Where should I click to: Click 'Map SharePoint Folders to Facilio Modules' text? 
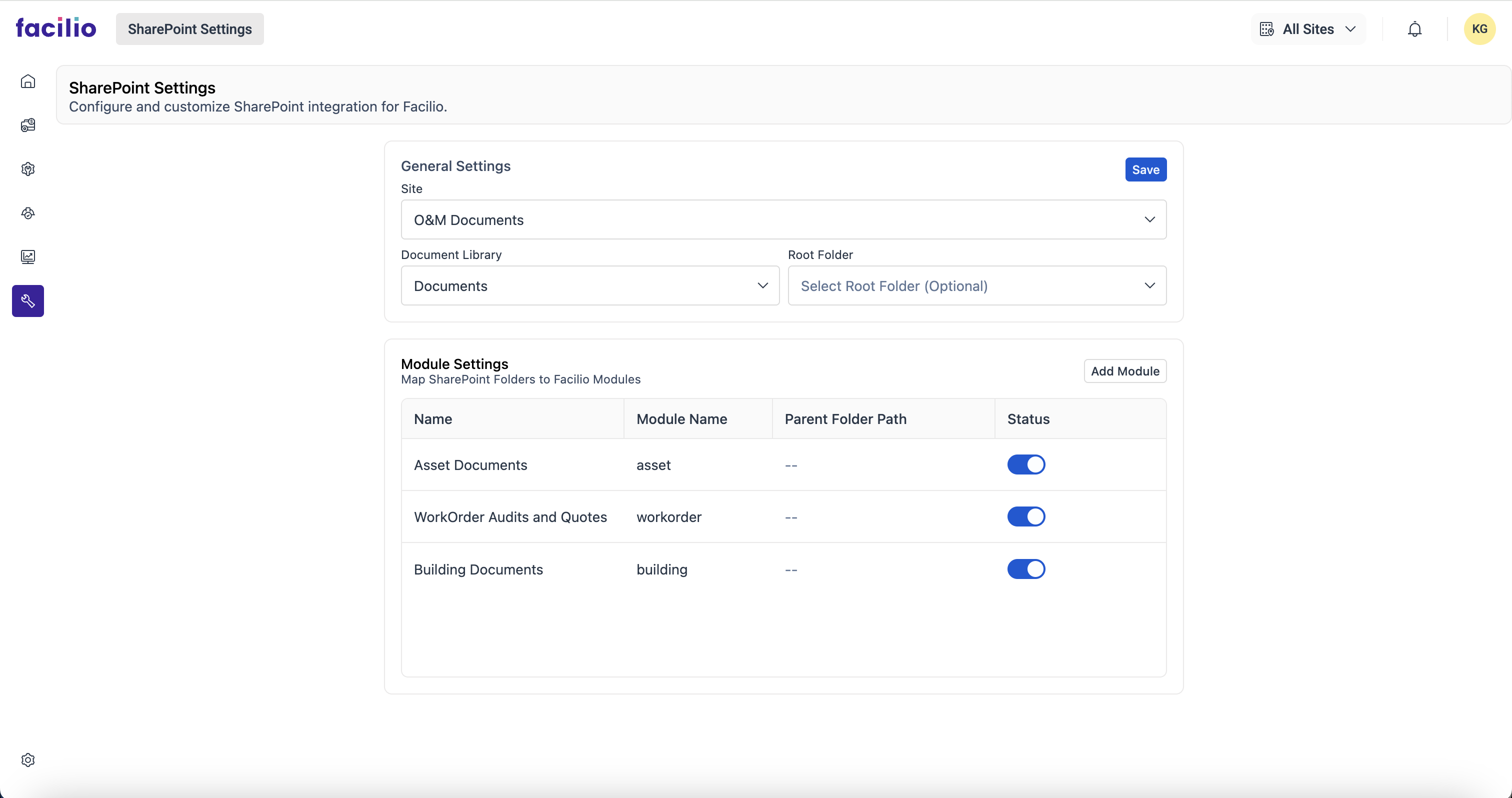(520, 379)
